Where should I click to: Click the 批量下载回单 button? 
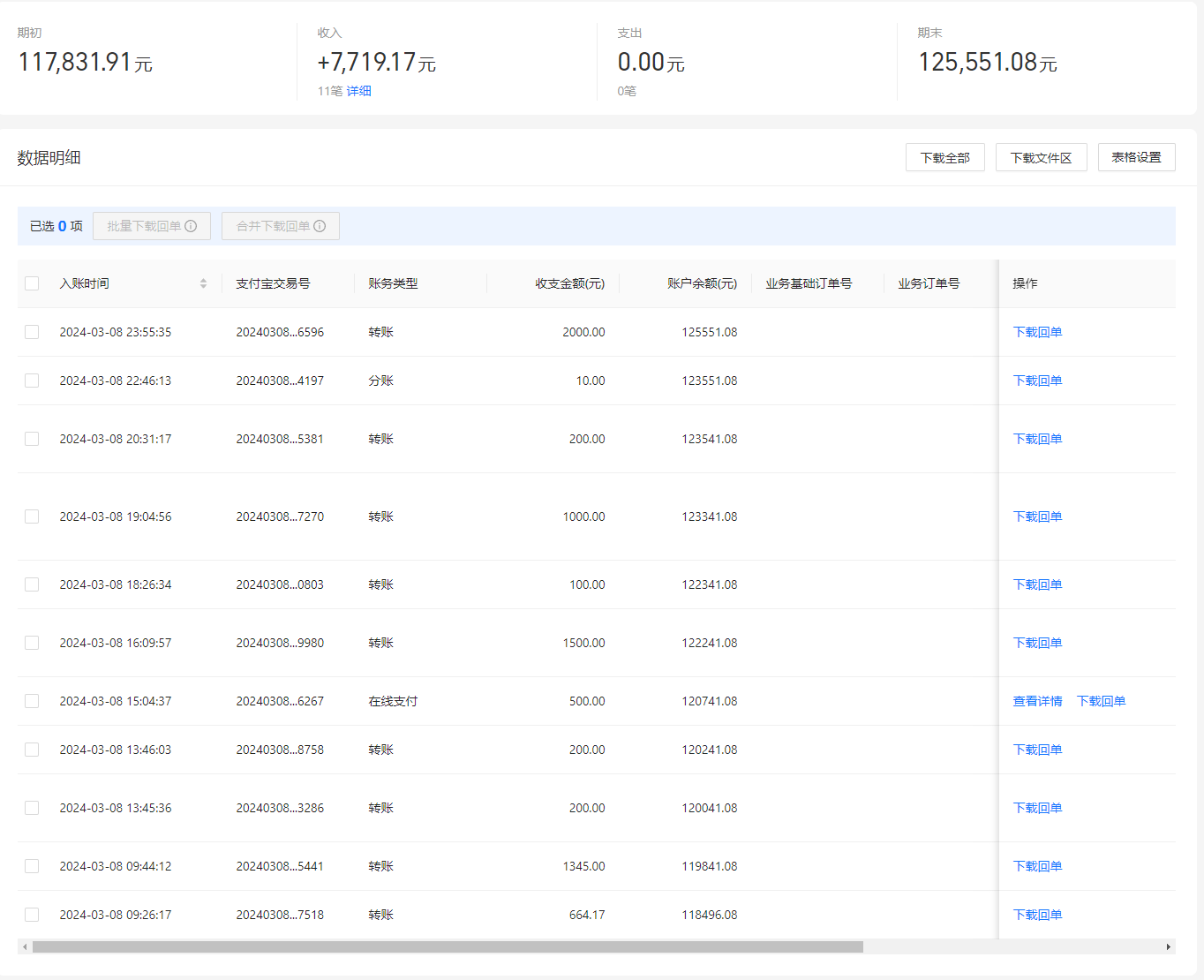pos(152,226)
